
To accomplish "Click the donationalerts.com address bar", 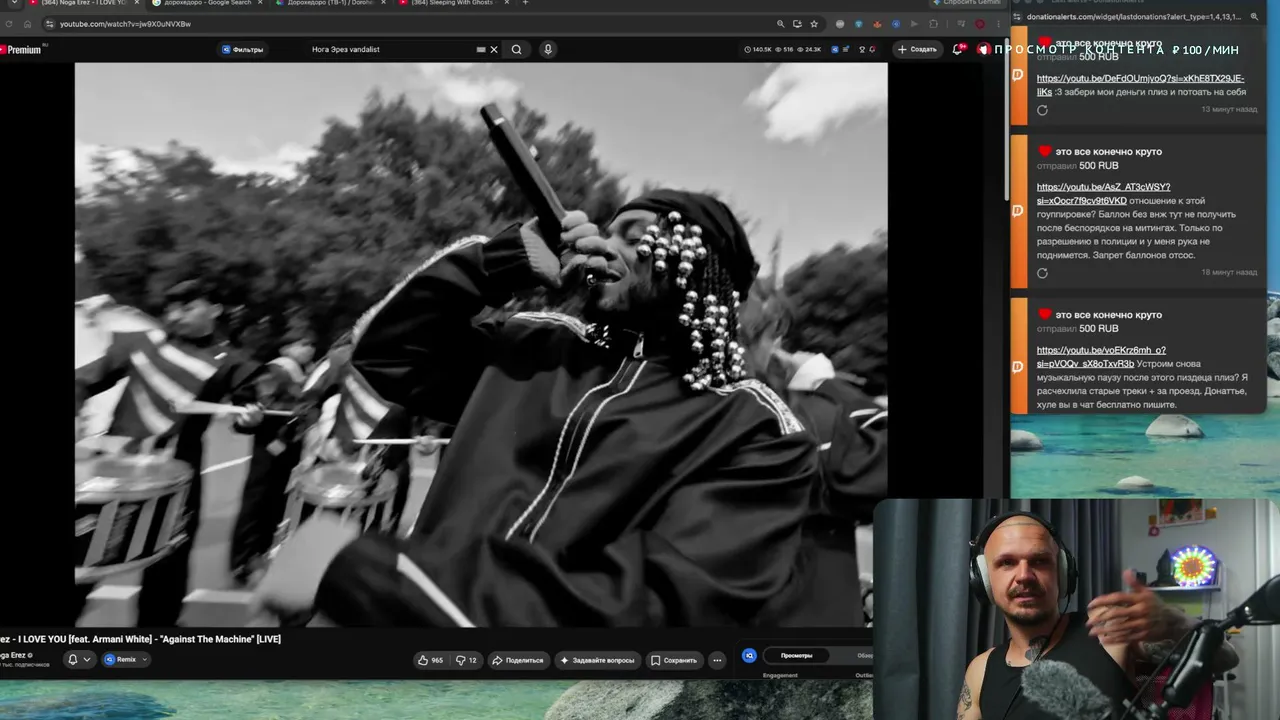I will (1132, 17).
